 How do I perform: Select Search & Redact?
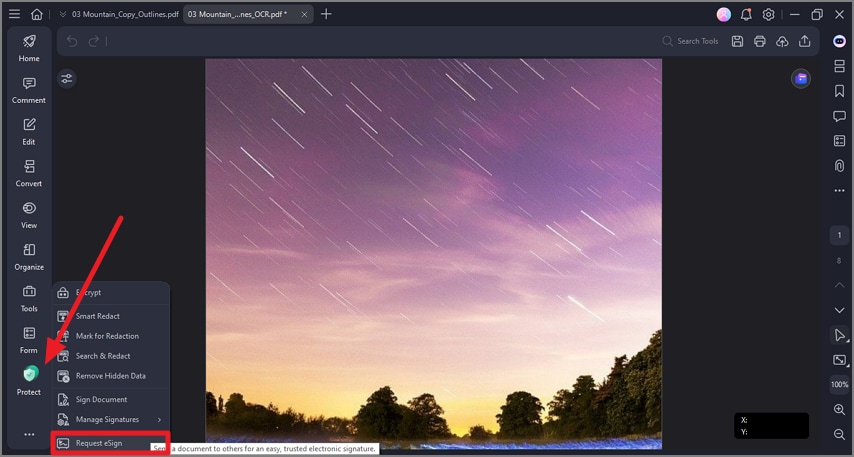point(111,356)
